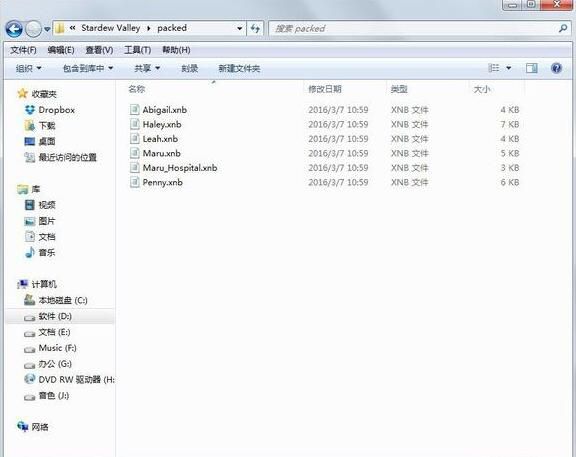576x457 pixels.
Task: Click Abigail.xnb modified date 2016/3/7 10:59
Action: 338,110
